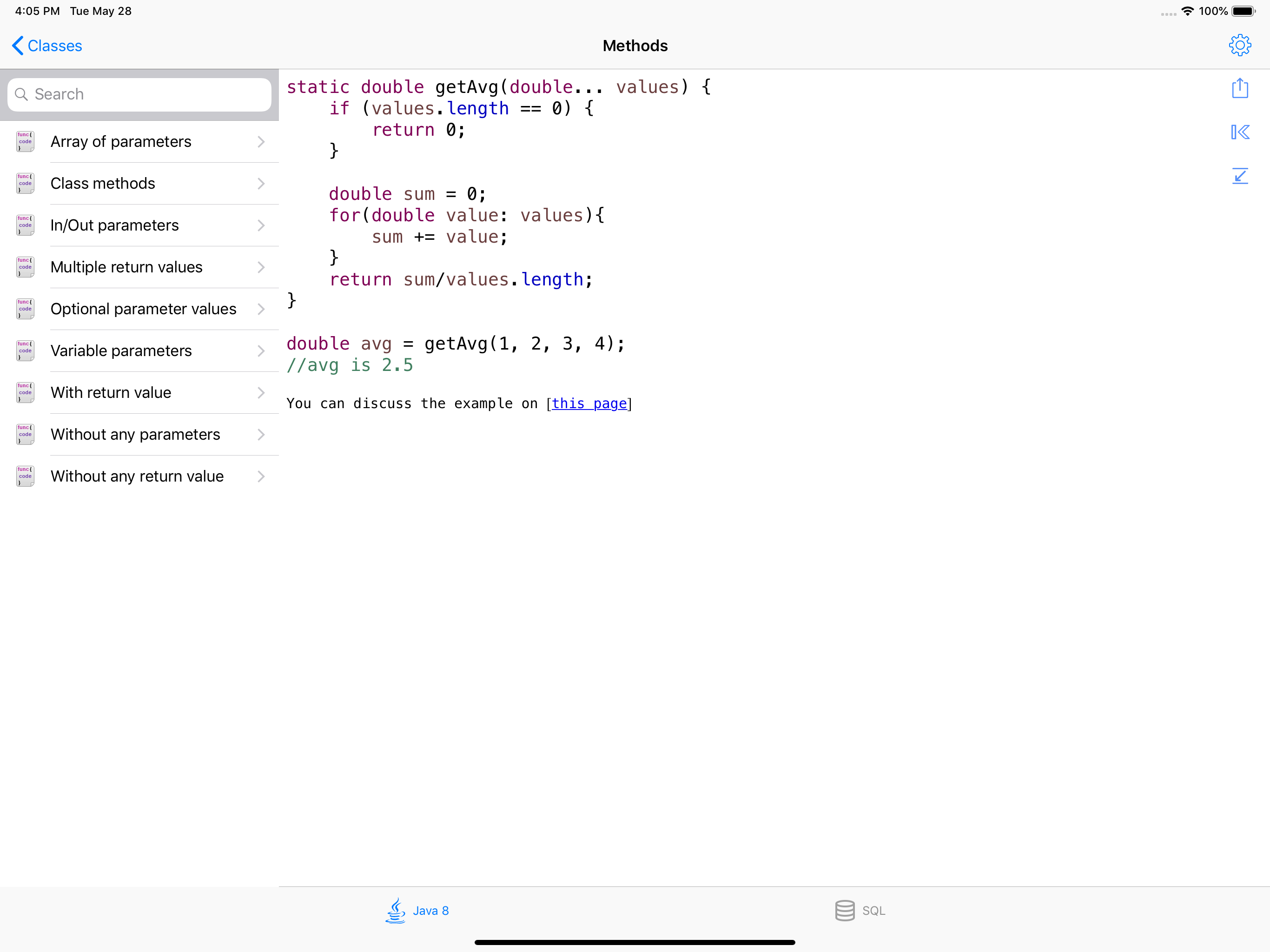Image resolution: width=1270 pixels, height=952 pixels.
Task: Switch to the SQL tab
Action: [860, 910]
